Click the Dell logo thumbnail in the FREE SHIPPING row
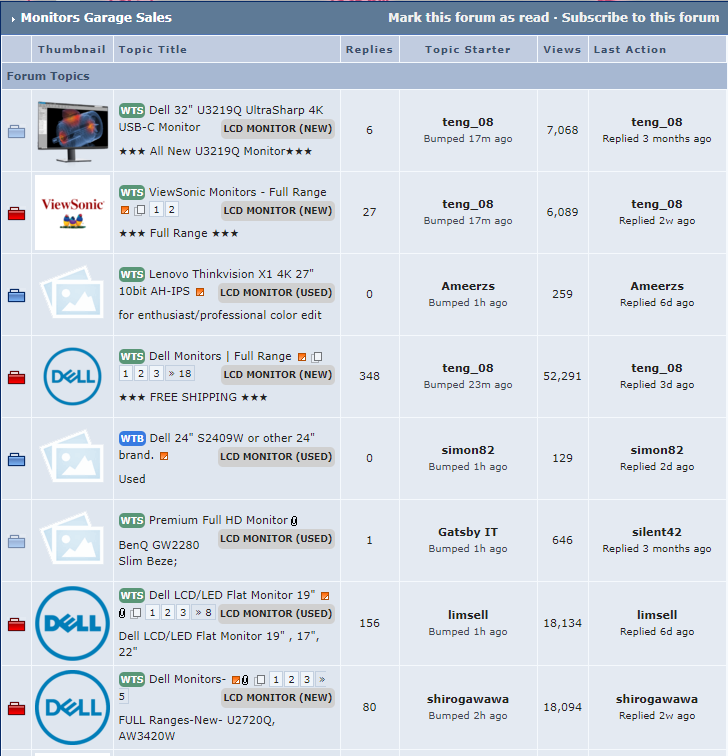Screen dimensions: 728x756 (73, 377)
